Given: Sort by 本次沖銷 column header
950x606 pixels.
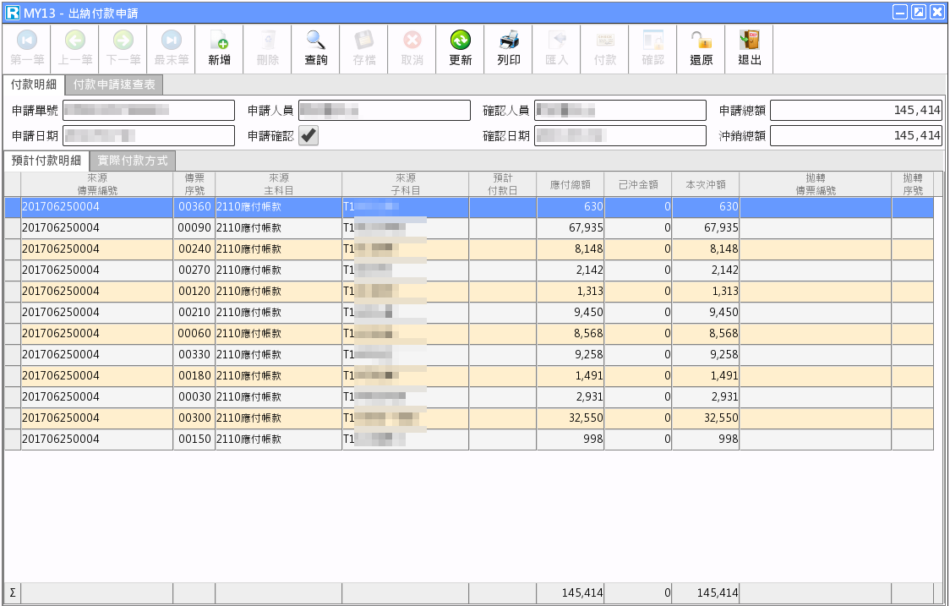Looking at the screenshot, I should pyautogui.click(x=706, y=184).
